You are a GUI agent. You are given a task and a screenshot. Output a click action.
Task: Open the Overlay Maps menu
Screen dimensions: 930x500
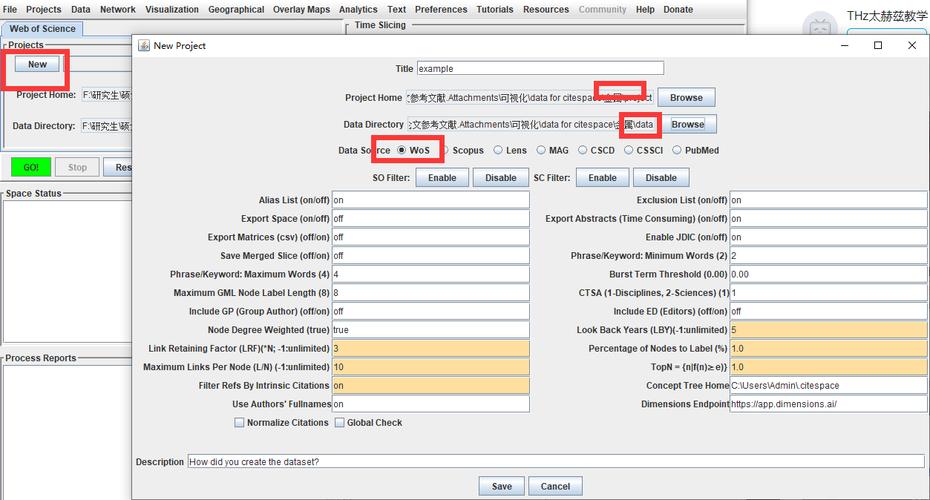(301, 9)
